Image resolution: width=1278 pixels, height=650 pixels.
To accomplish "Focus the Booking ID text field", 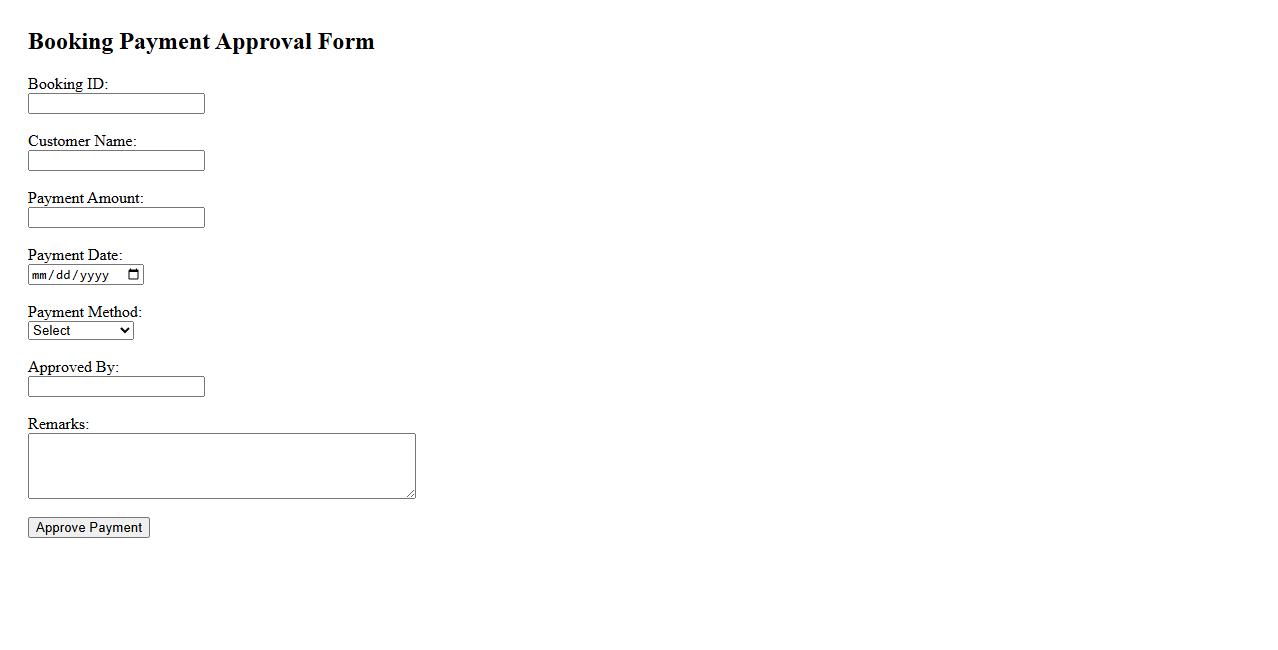I will point(116,104).
